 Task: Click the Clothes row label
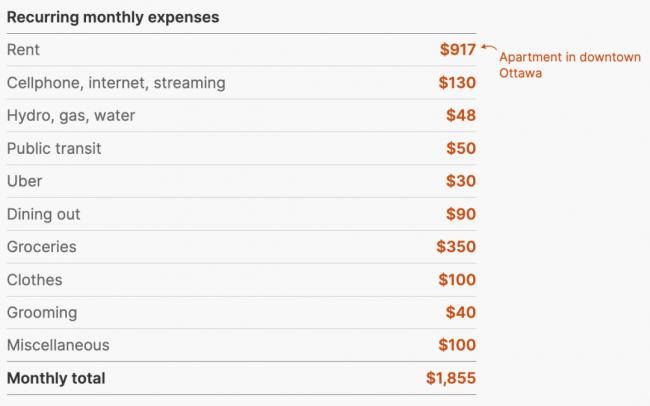[34, 280]
